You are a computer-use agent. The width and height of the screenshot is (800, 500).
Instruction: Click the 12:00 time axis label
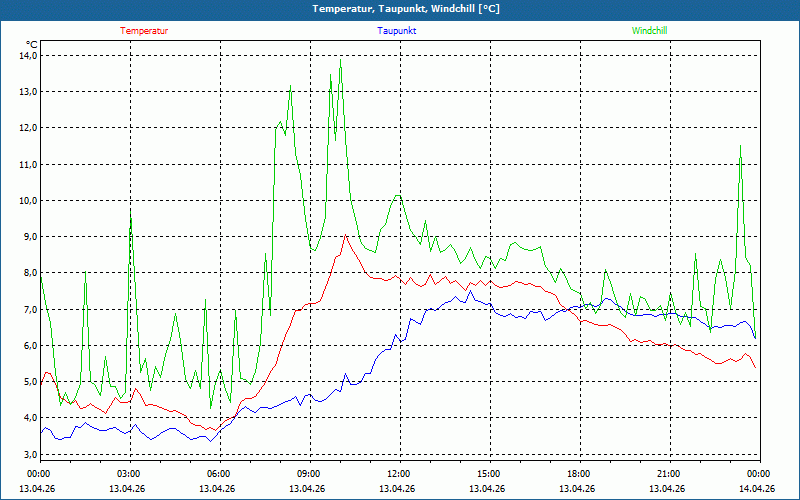[x=398, y=474]
